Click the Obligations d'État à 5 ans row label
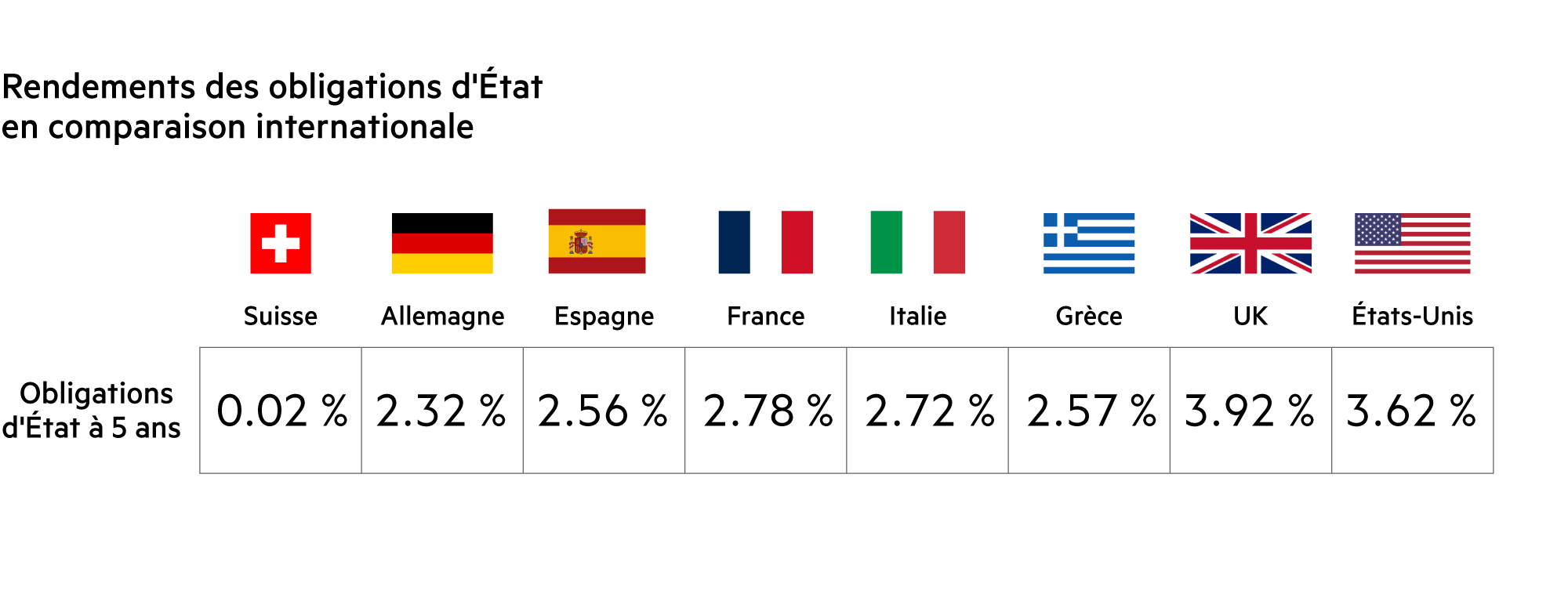The image size is (1568, 590). pyautogui.click(x=93, y=411)
